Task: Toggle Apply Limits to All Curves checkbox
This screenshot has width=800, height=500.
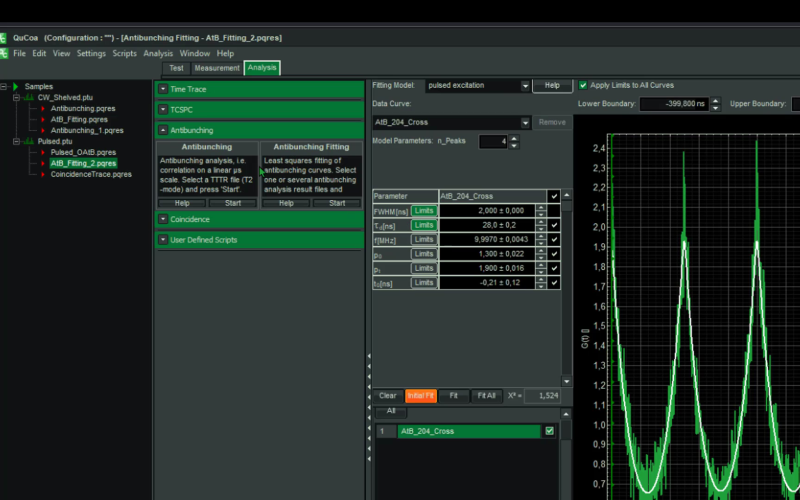Action: pyautogui.click(x=583, y=86)
